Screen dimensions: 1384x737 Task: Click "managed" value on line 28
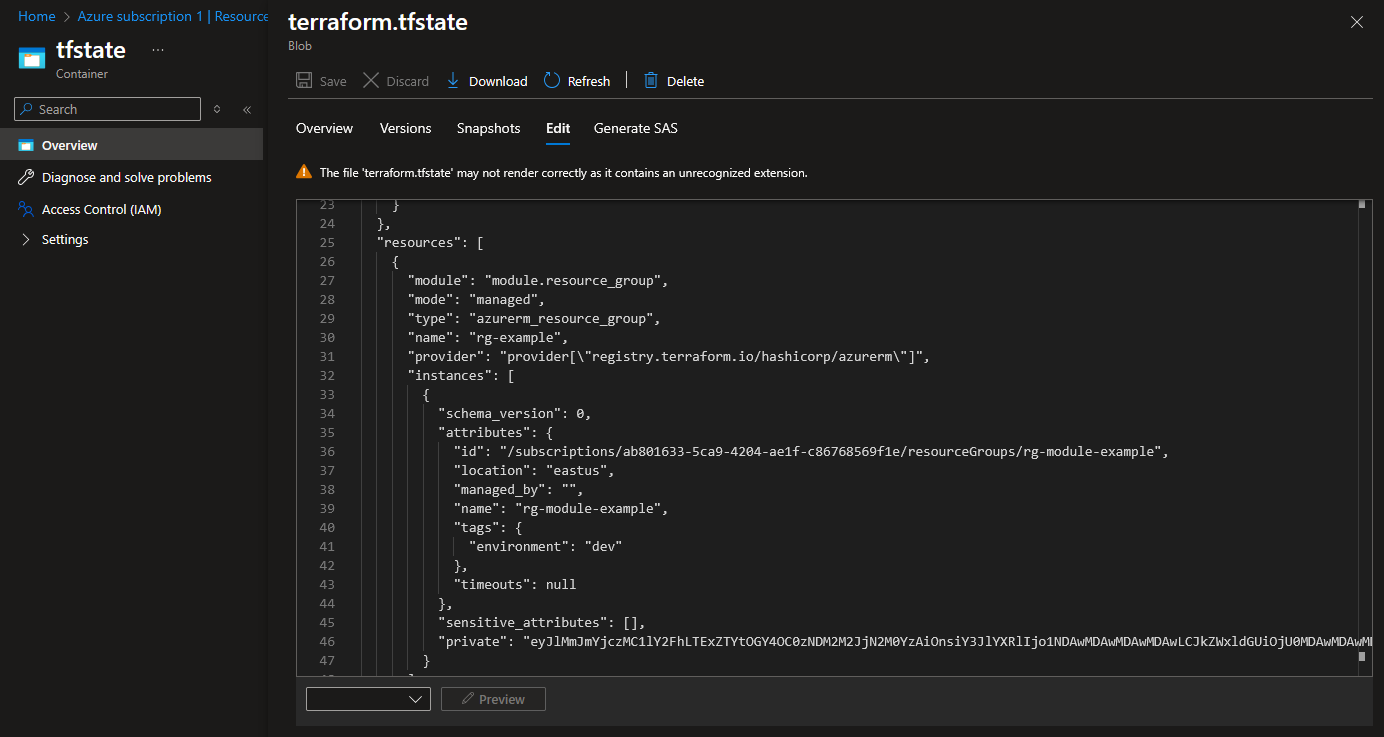[x=506, y=299]
